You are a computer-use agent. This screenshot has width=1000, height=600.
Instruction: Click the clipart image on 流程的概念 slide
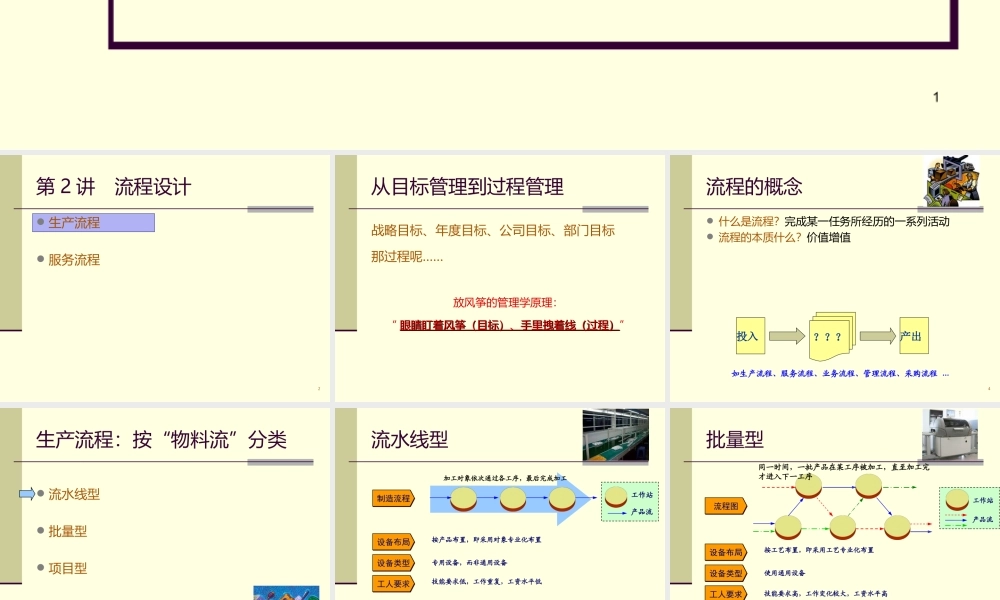tap(950, 181)
